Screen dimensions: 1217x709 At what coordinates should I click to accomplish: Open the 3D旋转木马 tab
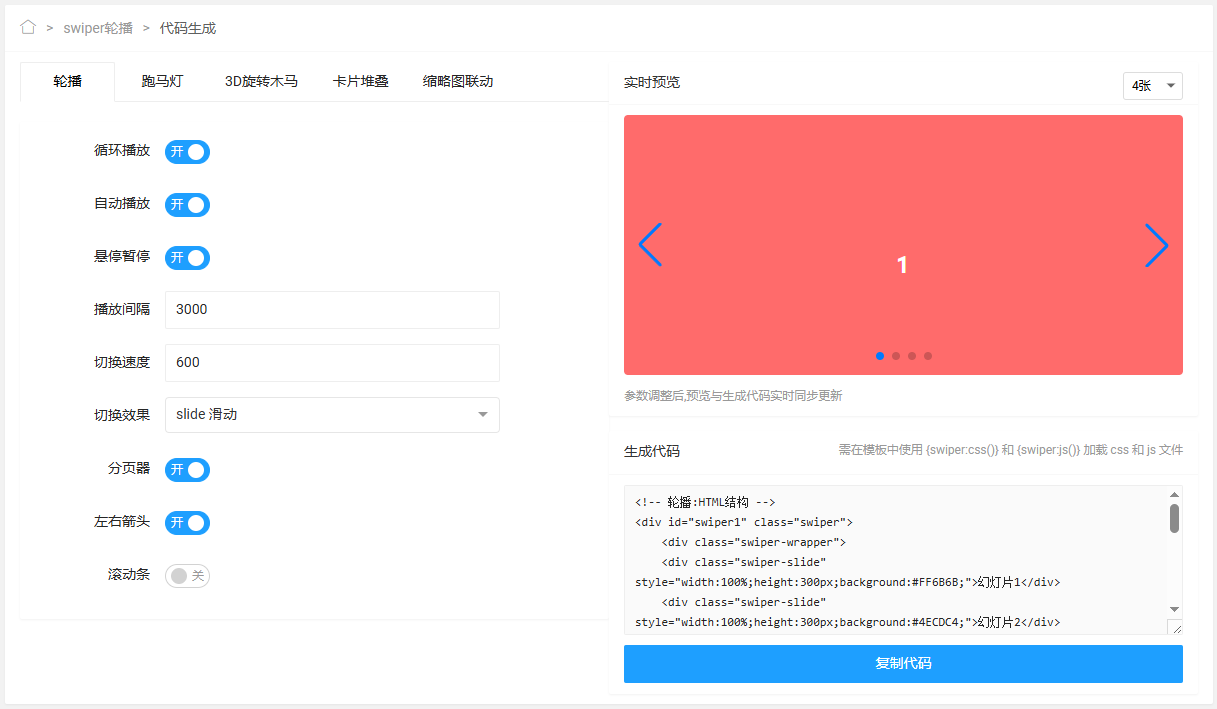(x=262, y=82)
